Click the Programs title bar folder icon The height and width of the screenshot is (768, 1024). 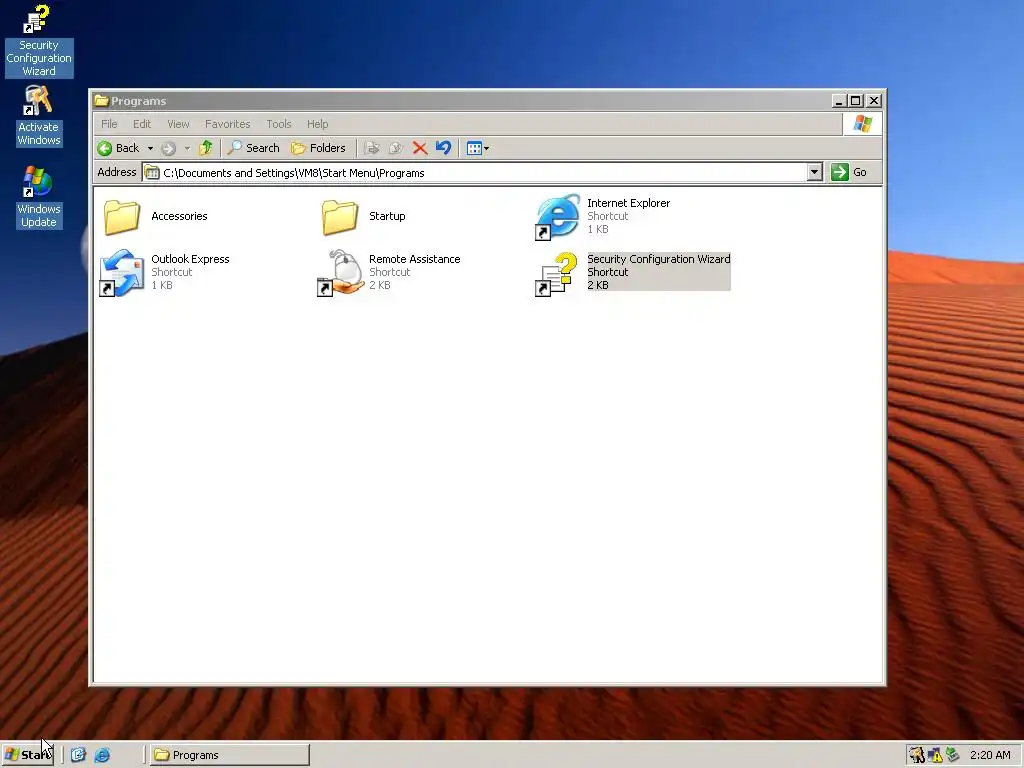[101, 101]
